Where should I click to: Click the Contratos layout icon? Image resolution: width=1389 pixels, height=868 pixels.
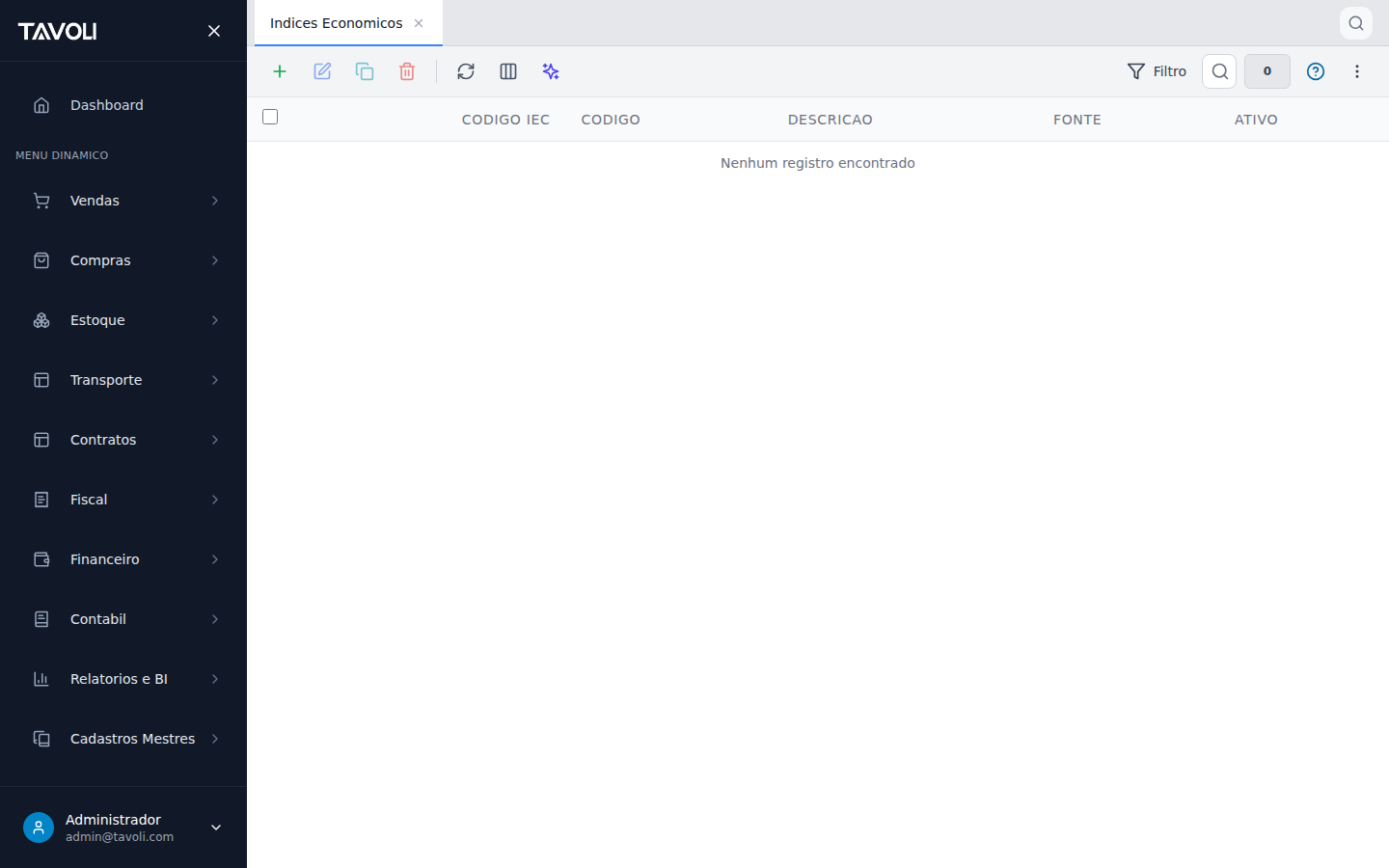41,440
